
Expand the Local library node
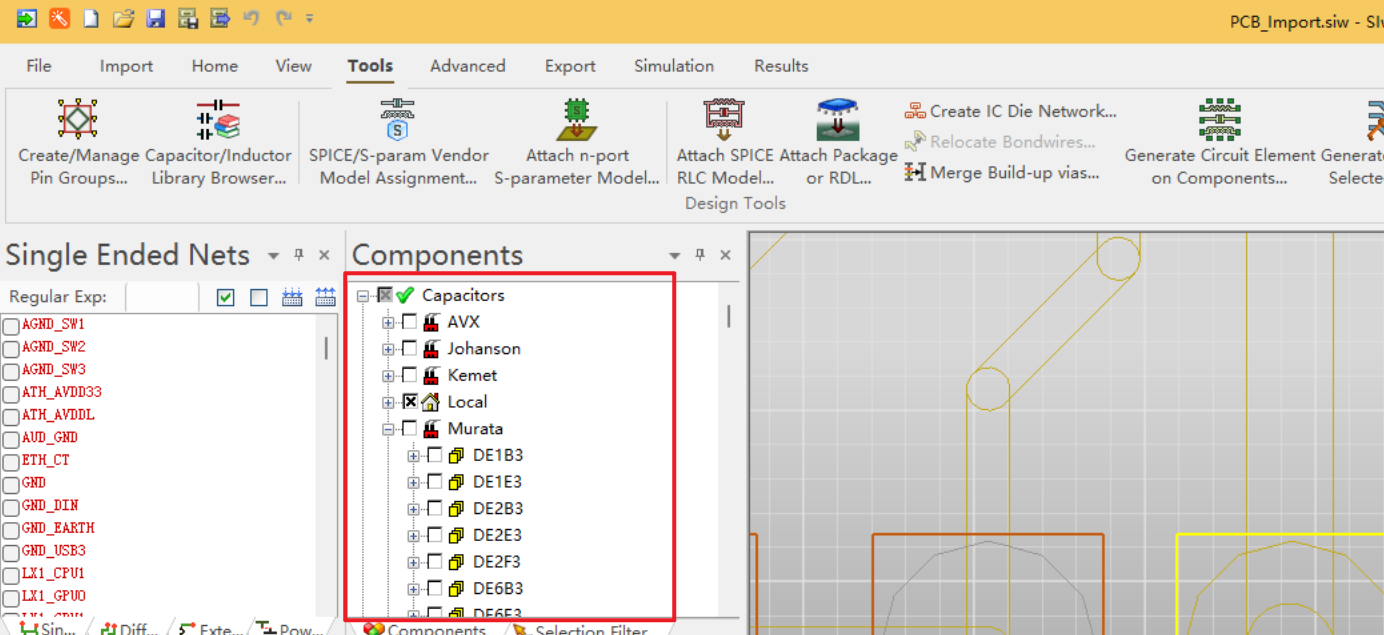coord(388,402)
